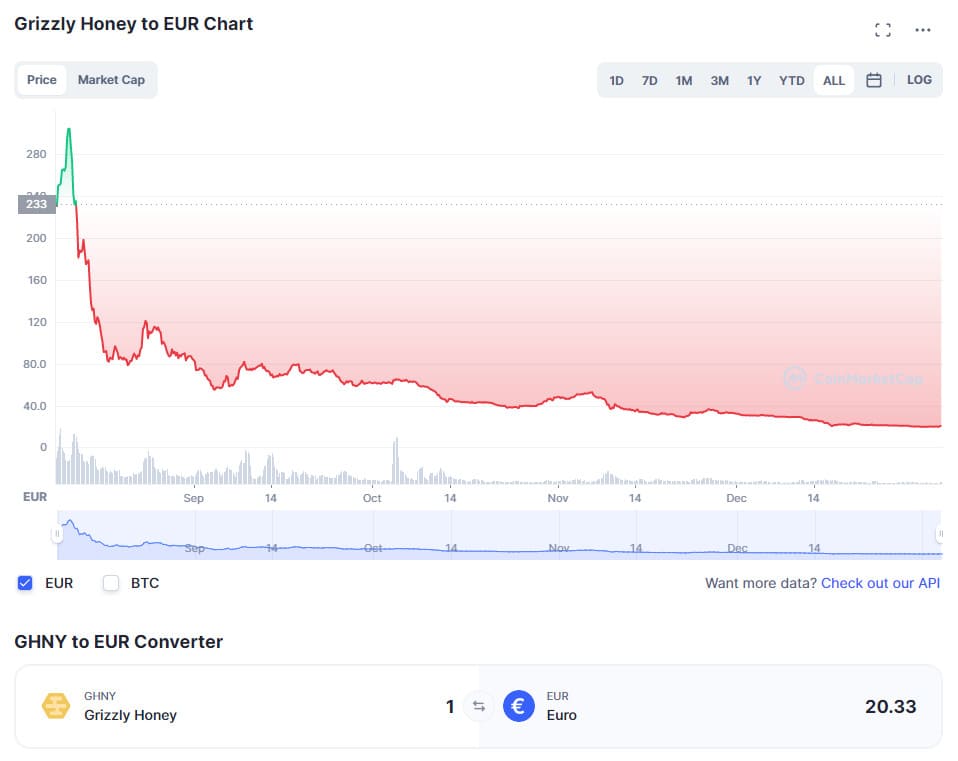This screenshot has width=958, height=761.
Task: Click the blue Euro currency icon
Action: (x=519, y=706)
